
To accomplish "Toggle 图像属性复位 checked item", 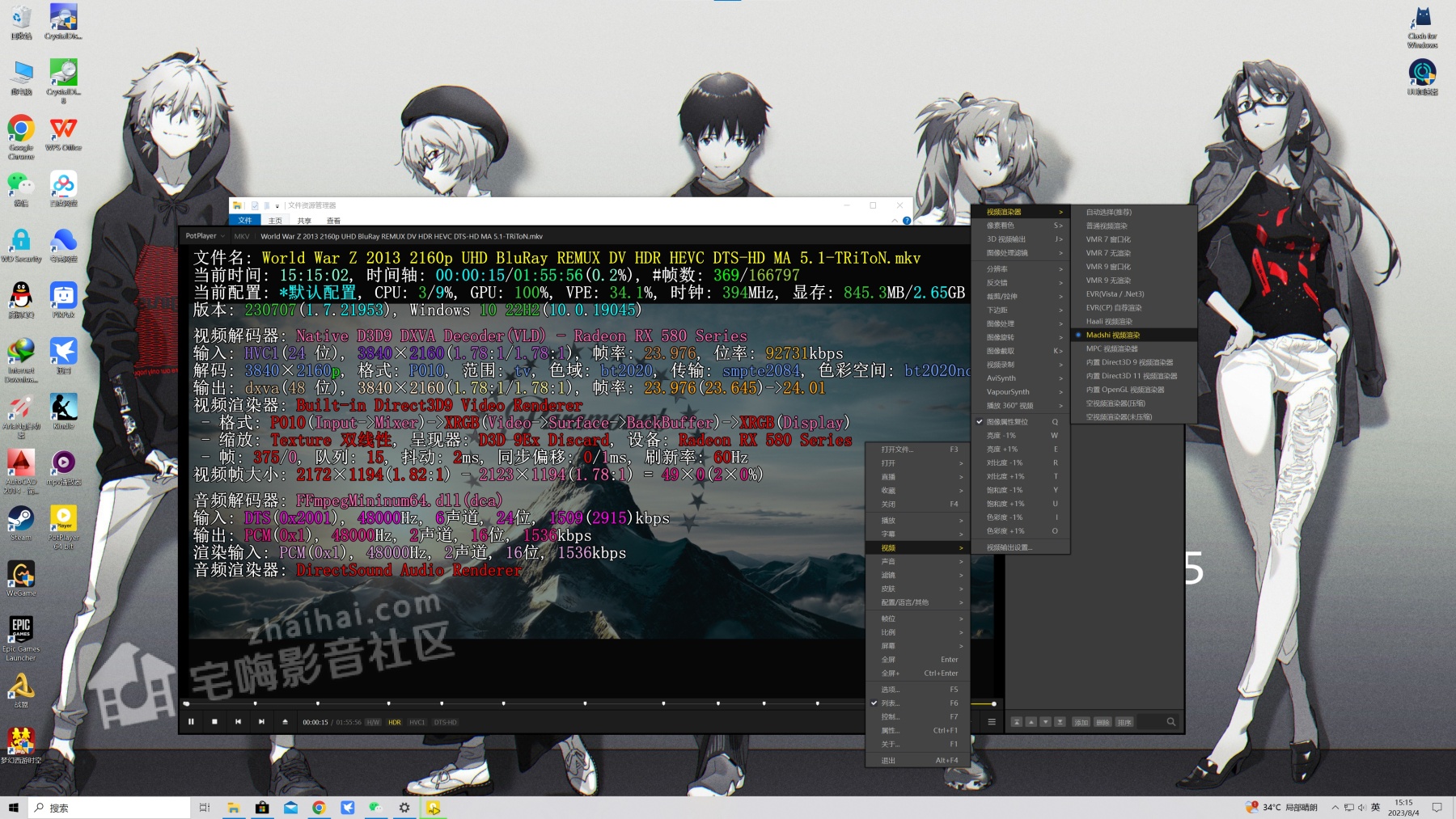I will click(x=1021, y=422).
